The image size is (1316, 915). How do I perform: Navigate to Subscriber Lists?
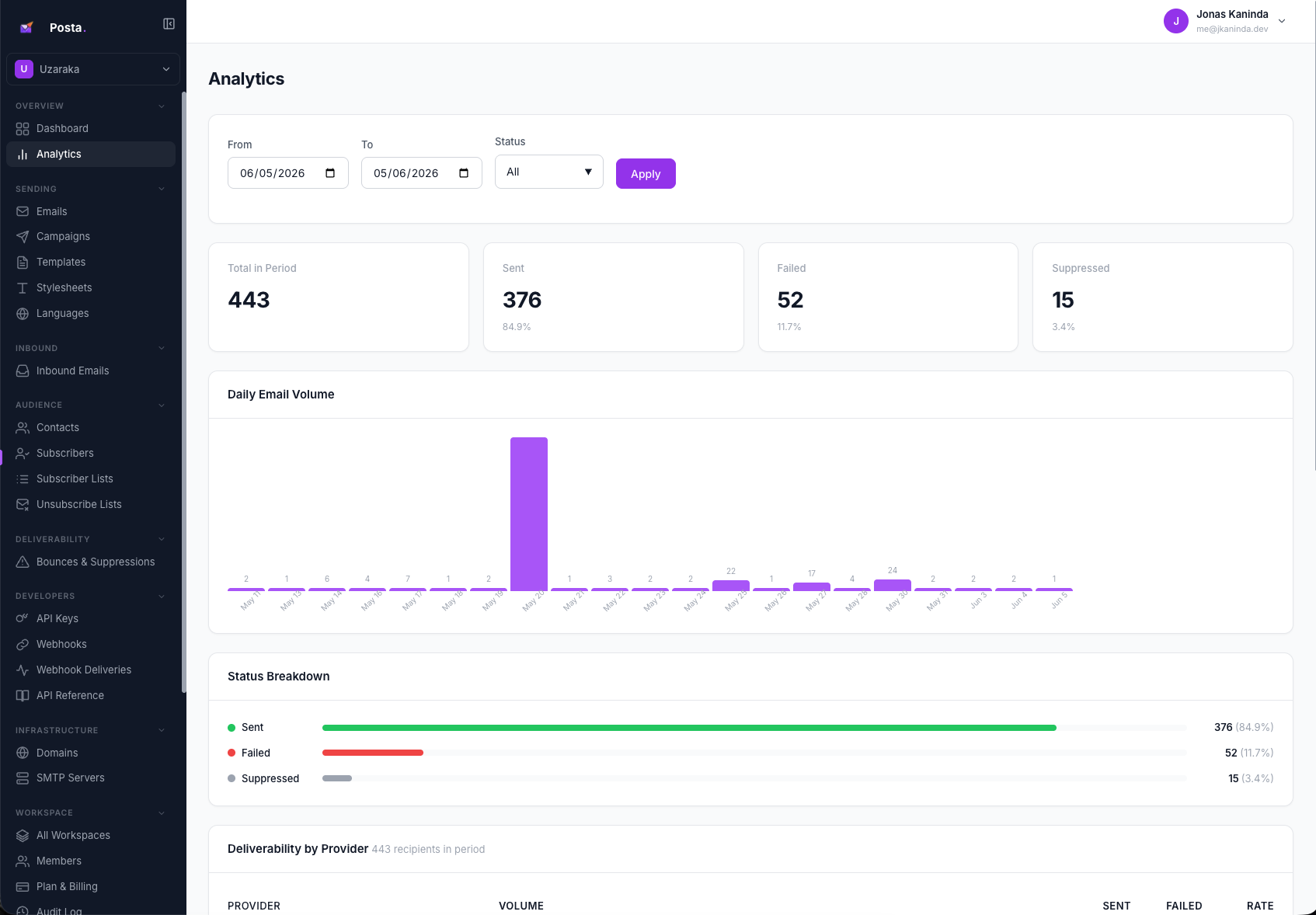[x=91, y=479]
